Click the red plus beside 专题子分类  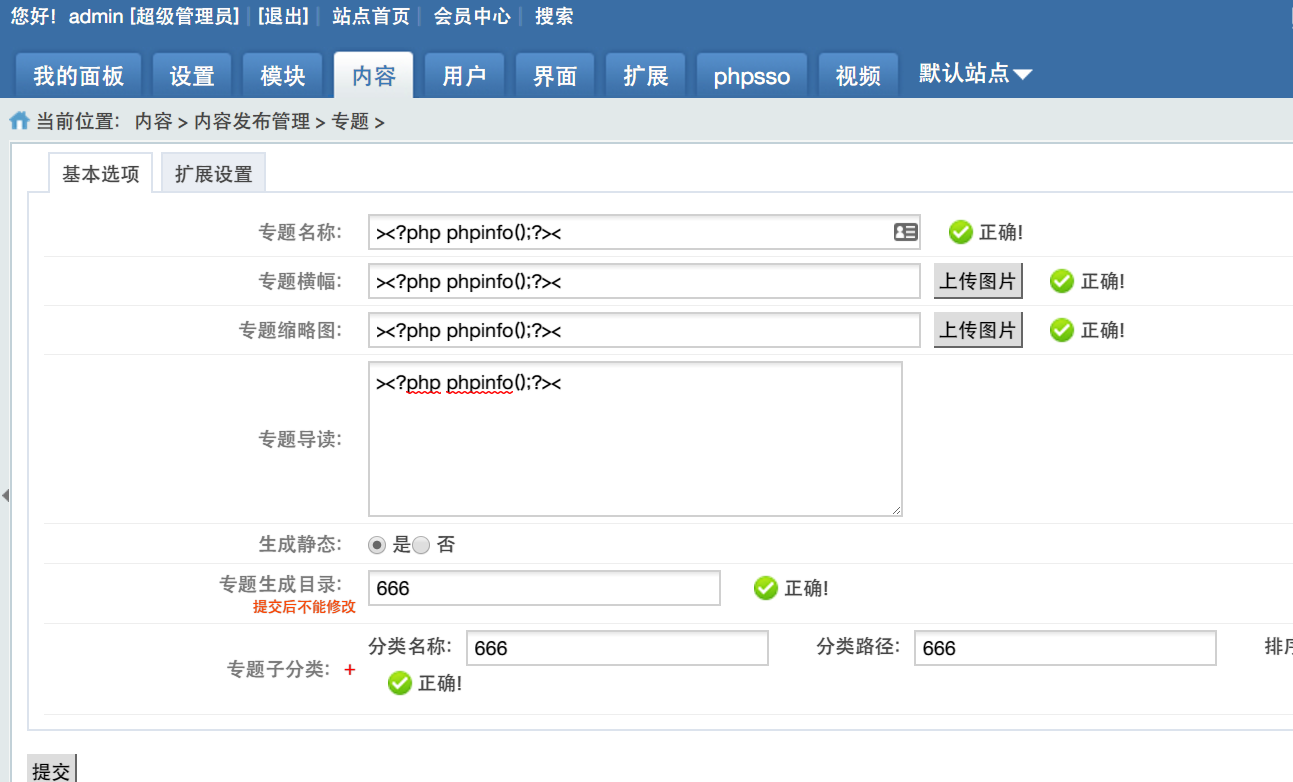(350, 671)
